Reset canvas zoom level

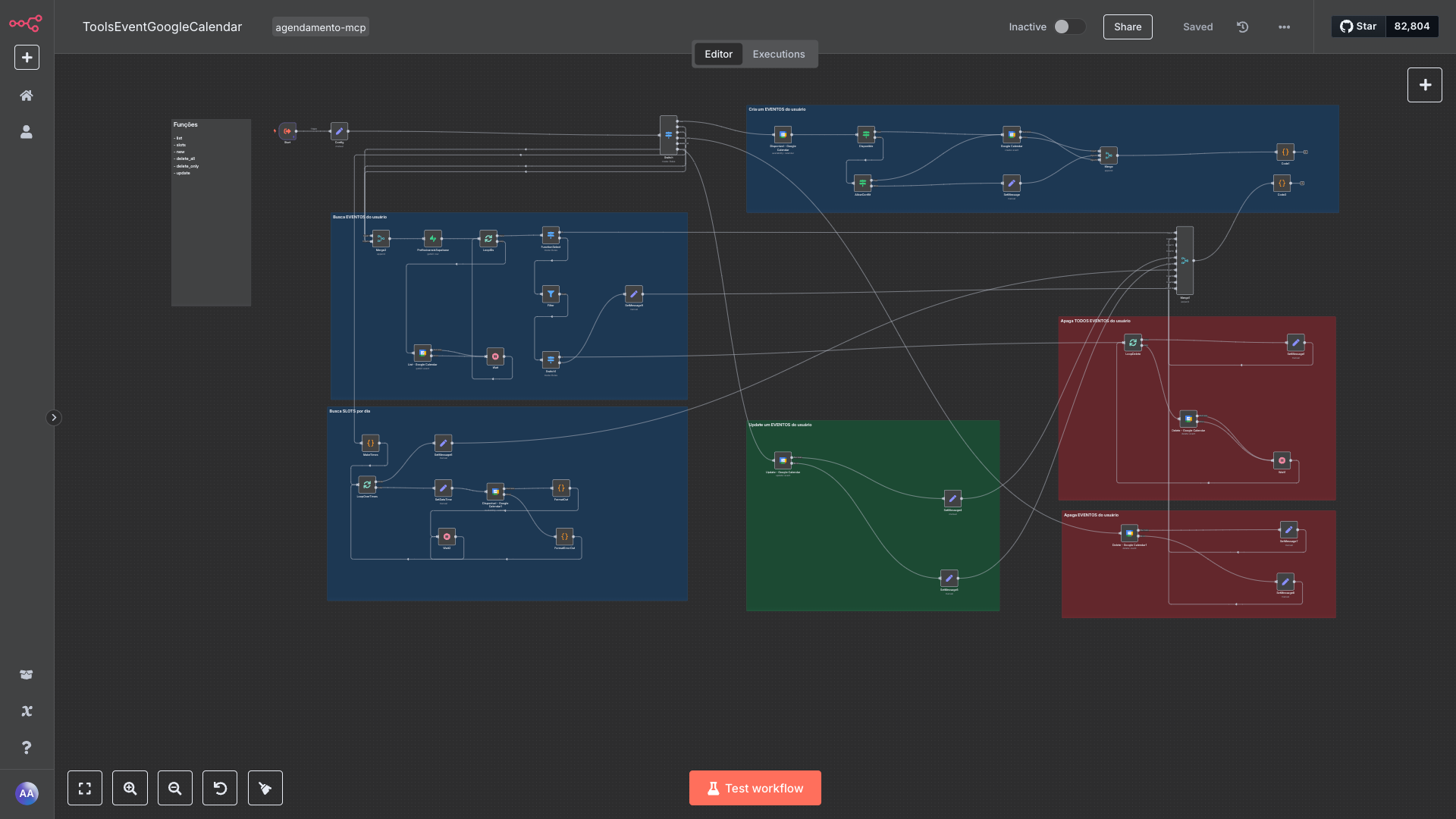[x=220, y=788]
